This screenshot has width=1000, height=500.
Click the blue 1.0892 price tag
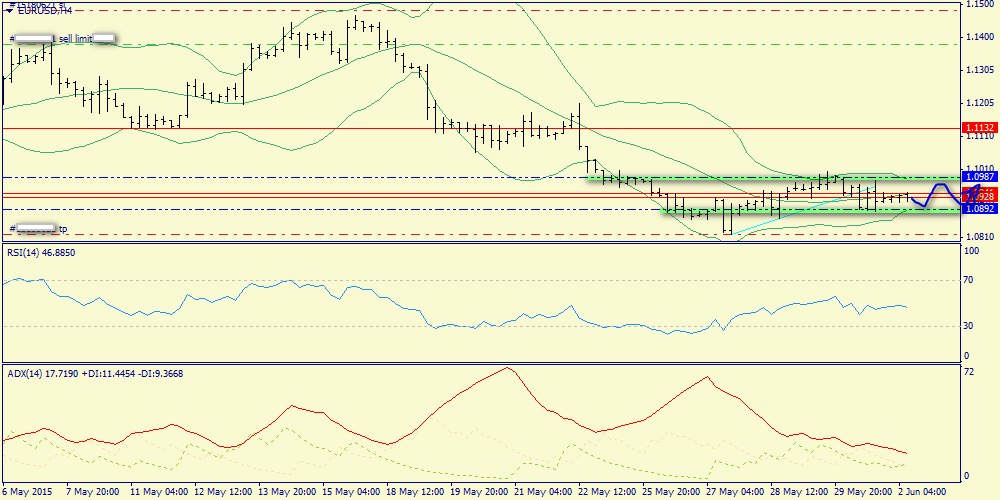click(x=979, y=209)
